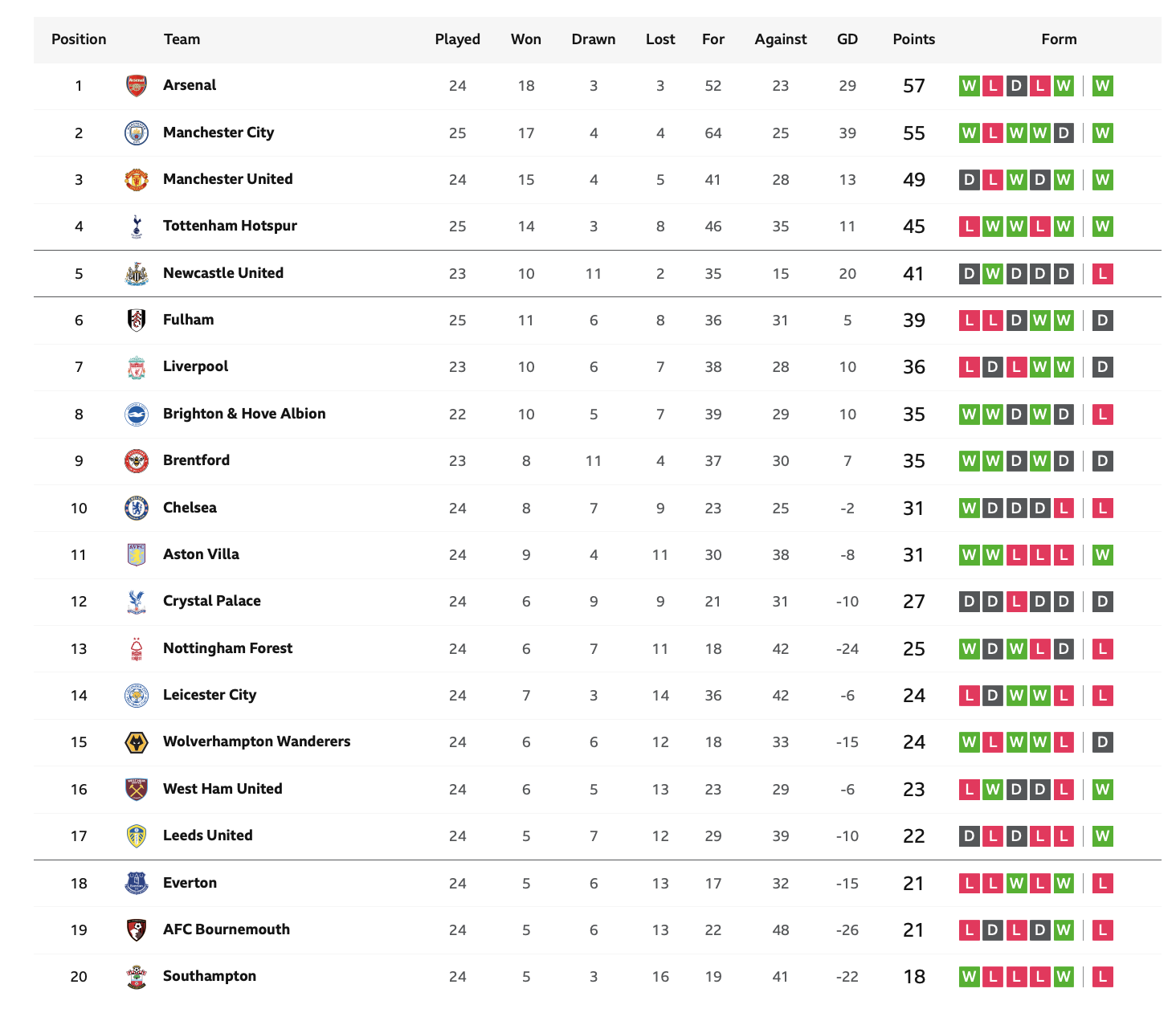
Task: Click Newcastle United's latest red L form badge
Action: click(x=1103, y=274)
